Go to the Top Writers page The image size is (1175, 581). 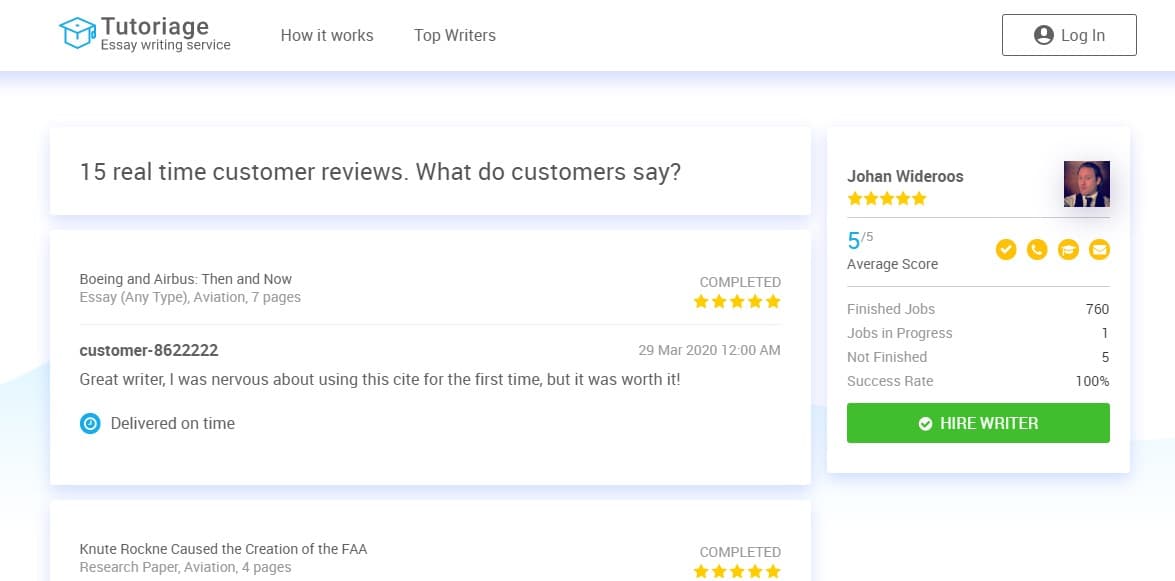pyautogui.click(x=455, y=35)
